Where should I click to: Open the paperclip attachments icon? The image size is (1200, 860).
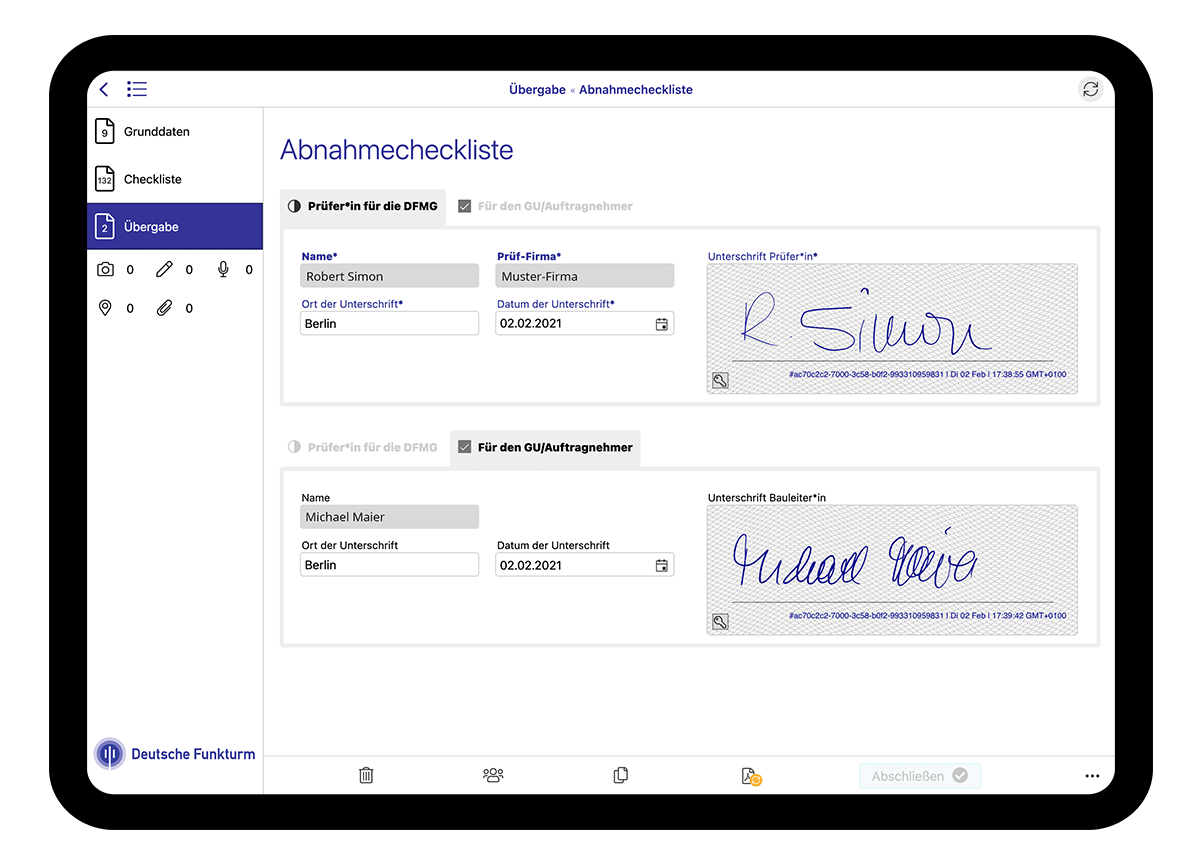point(164,308)
